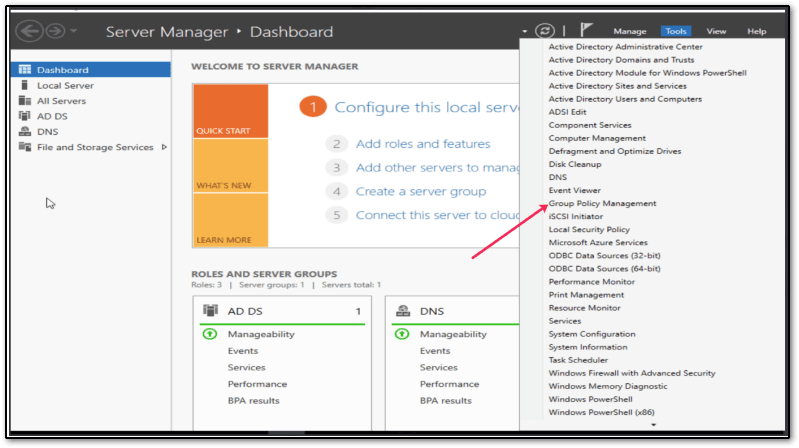Launch Group Policy Management

pos(602,203)
